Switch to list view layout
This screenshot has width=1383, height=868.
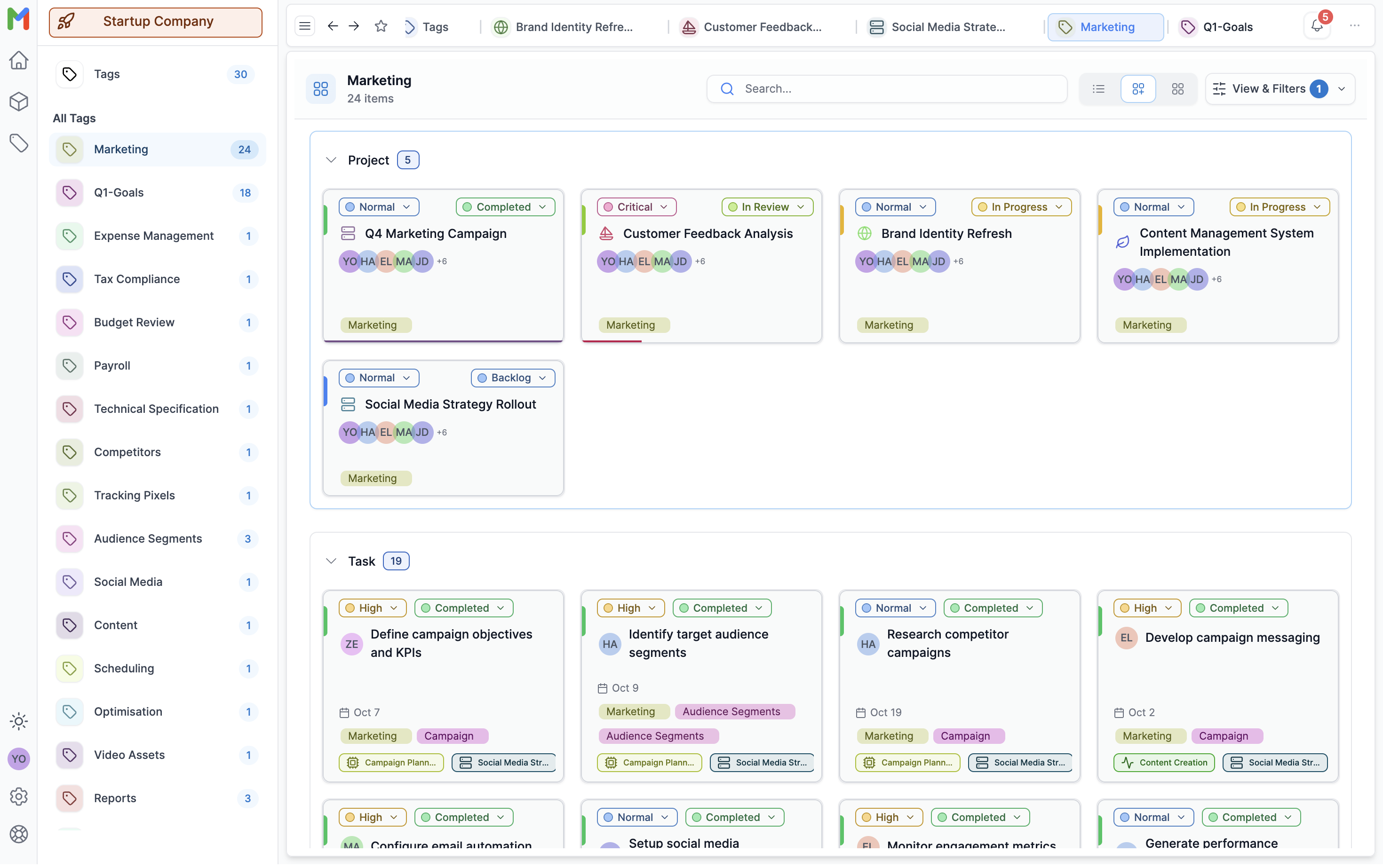pyautogui.click(x=1098, y=89)
